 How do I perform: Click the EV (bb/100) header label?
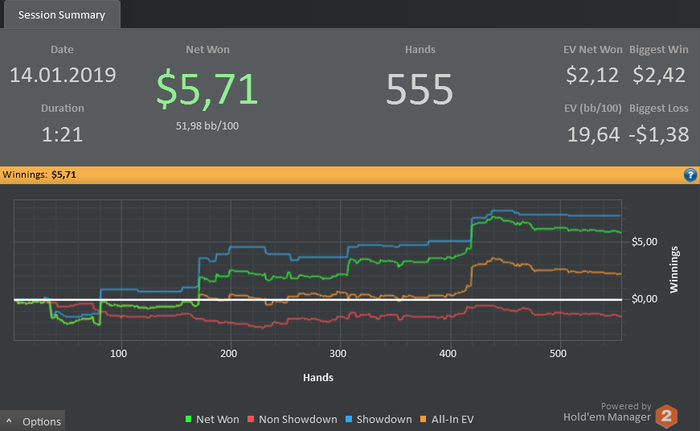592,109
